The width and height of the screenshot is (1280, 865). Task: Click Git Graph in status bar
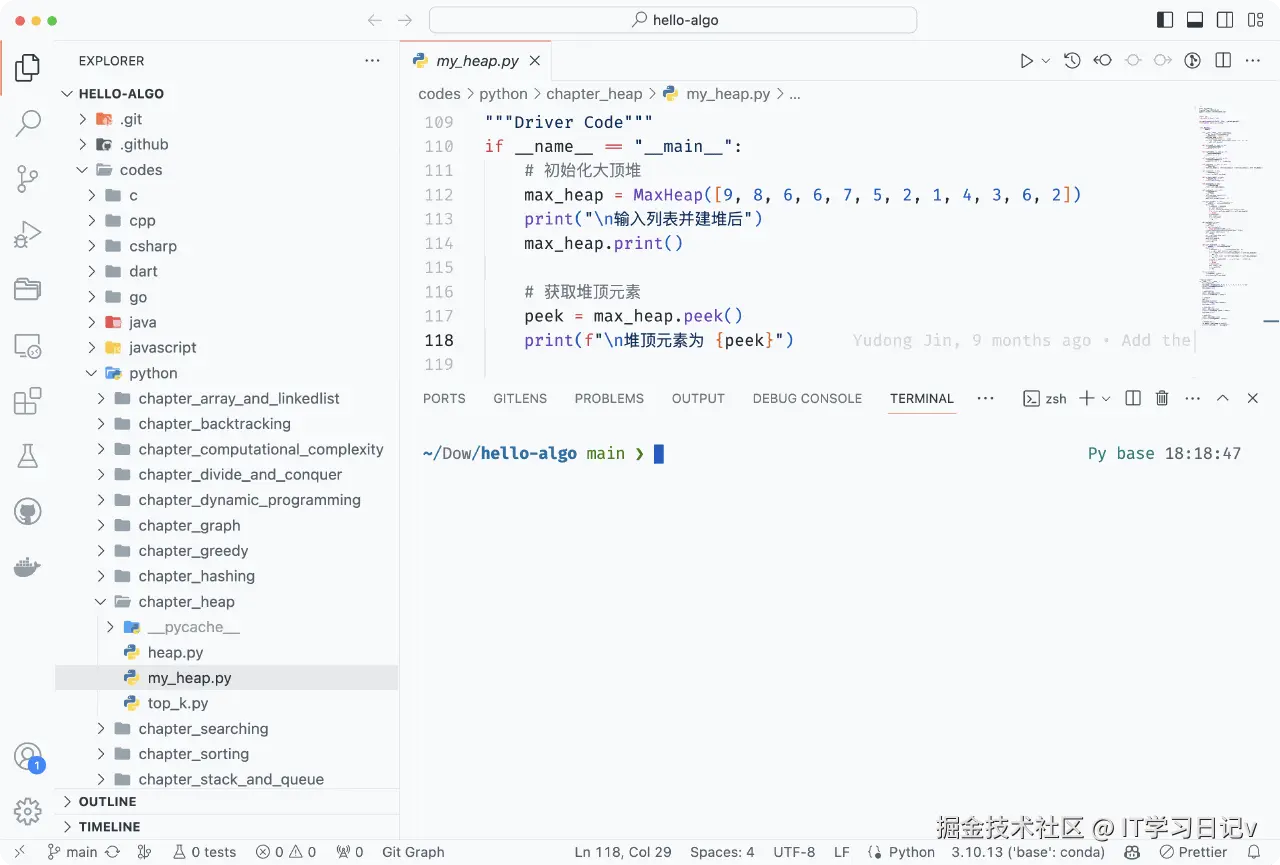click(413, 852)
